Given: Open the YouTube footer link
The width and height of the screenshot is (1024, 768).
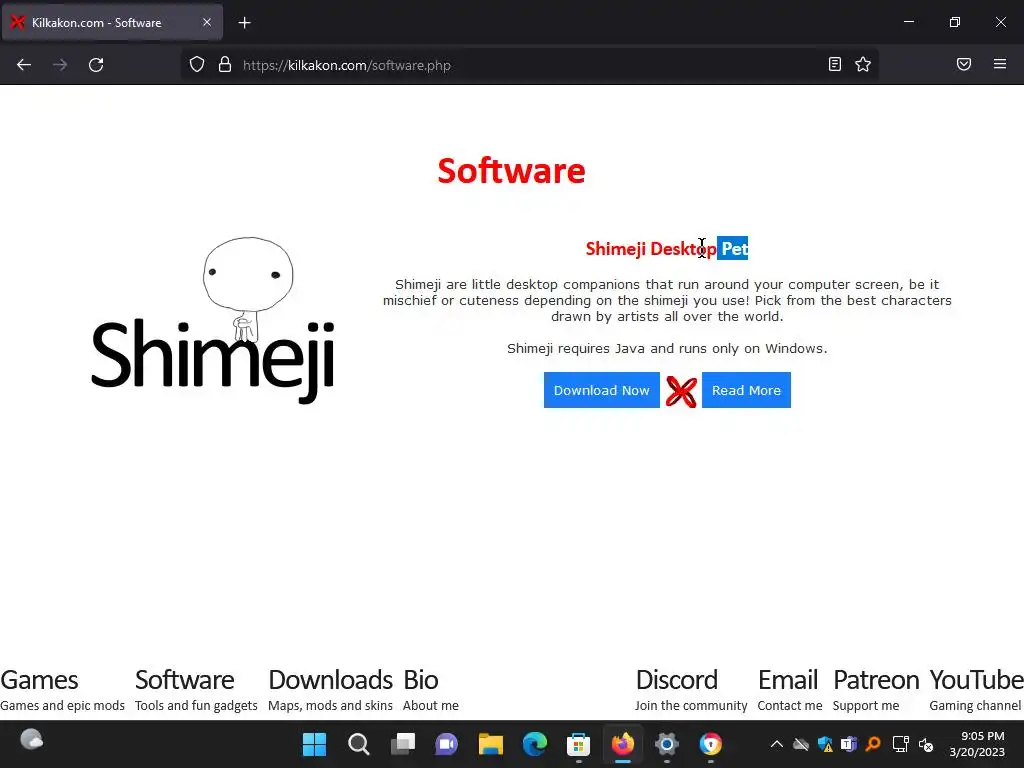Looking at the screenshot, I should pyautogui.click(x=976, y=689).
